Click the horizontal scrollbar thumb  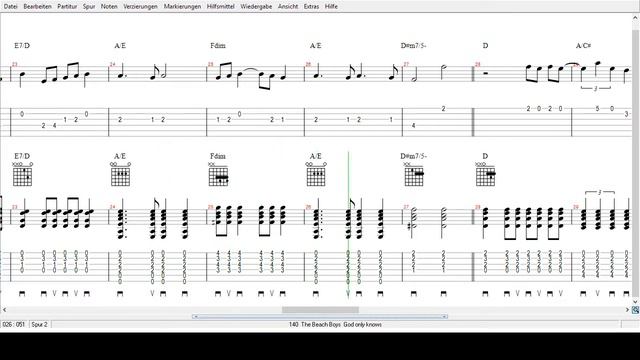coord(320,310)
